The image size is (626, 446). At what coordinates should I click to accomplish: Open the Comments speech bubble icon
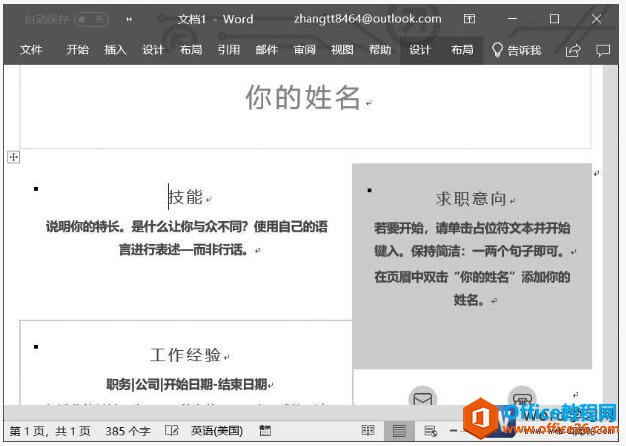coord(603,50)
